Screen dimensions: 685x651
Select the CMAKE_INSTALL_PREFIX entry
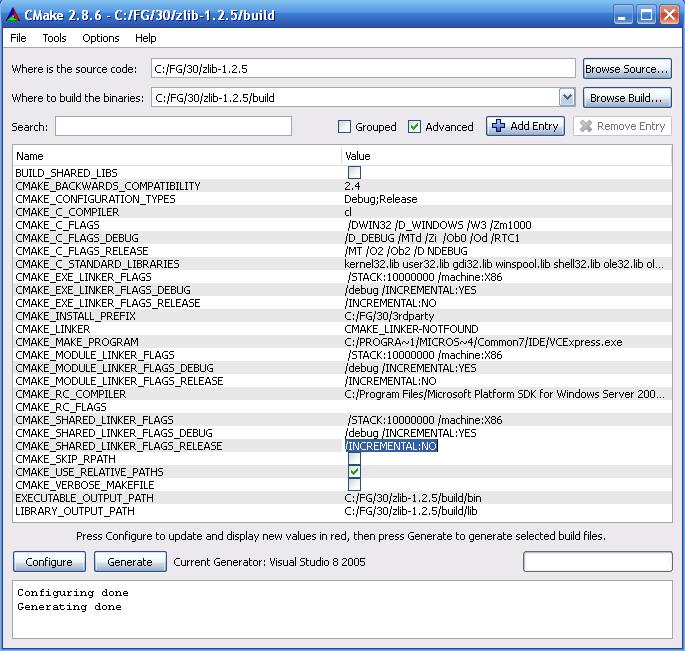coord(76,316)
